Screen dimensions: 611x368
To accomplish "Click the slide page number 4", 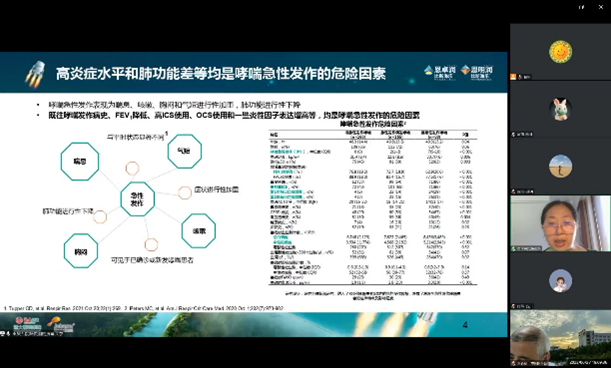I will pyautogui.click(x=464, y=325).
